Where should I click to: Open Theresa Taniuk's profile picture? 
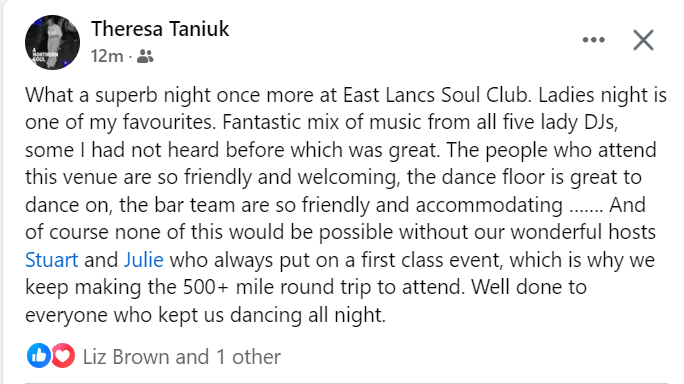coord(52,42)
